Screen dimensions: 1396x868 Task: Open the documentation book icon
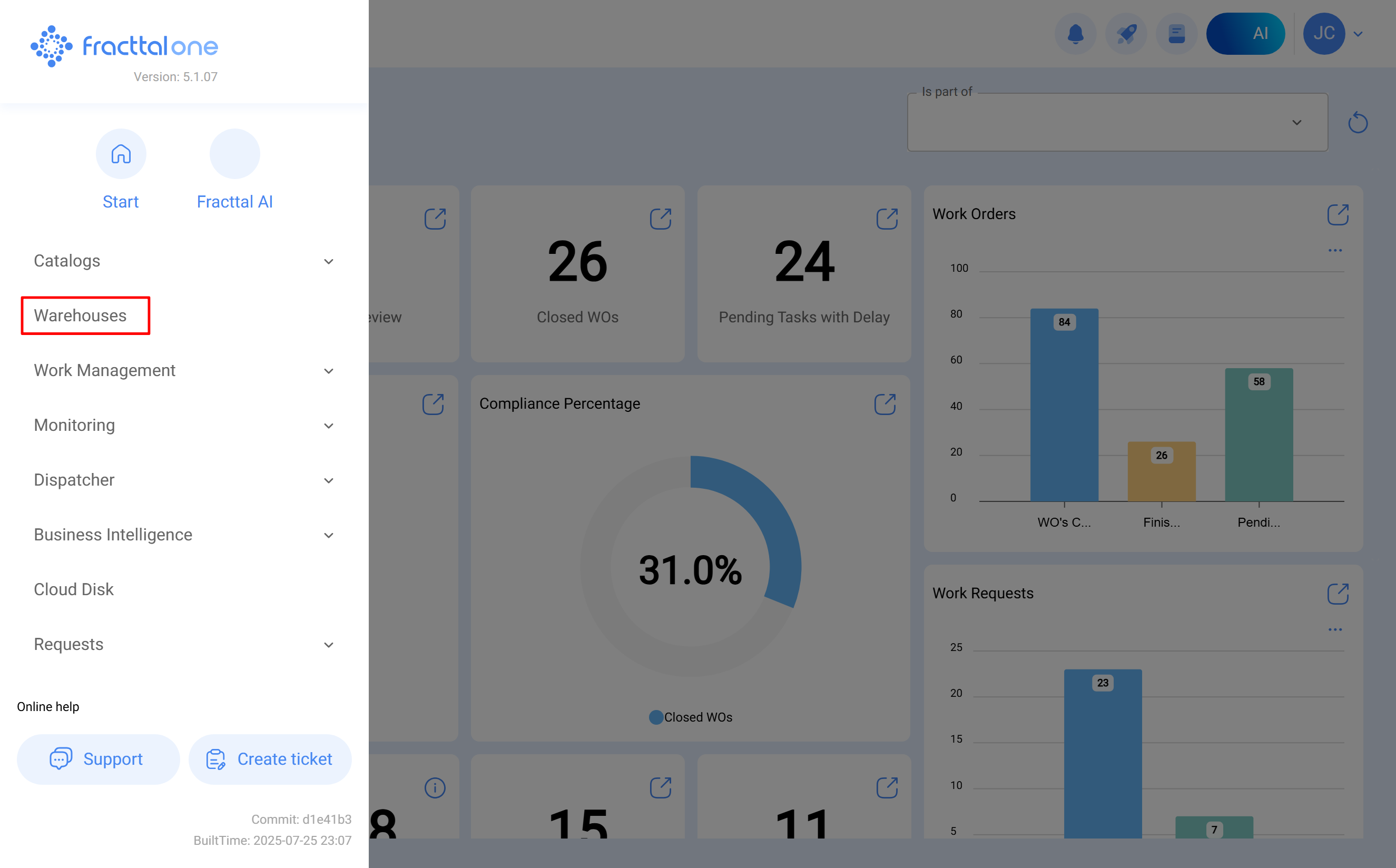(1177, 33)
